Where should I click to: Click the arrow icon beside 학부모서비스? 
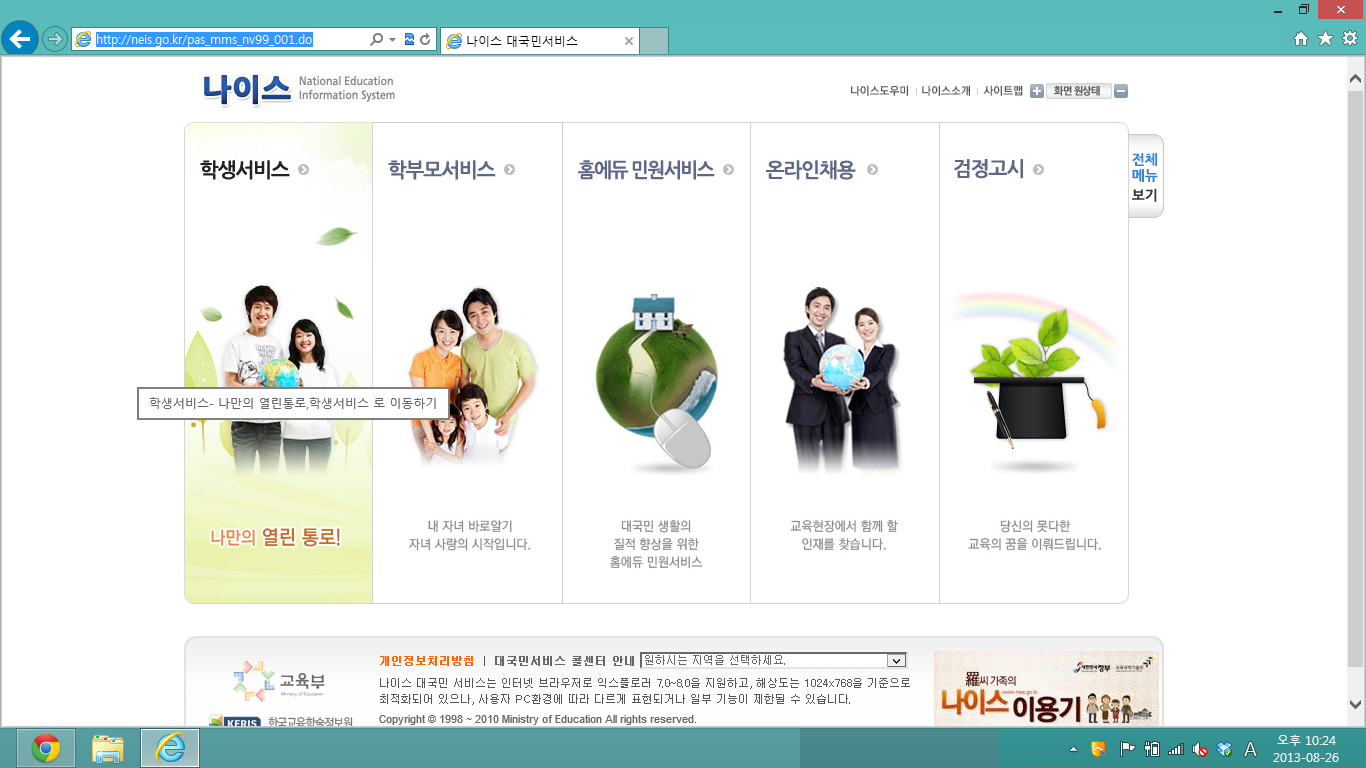click(x=510, y=170)
